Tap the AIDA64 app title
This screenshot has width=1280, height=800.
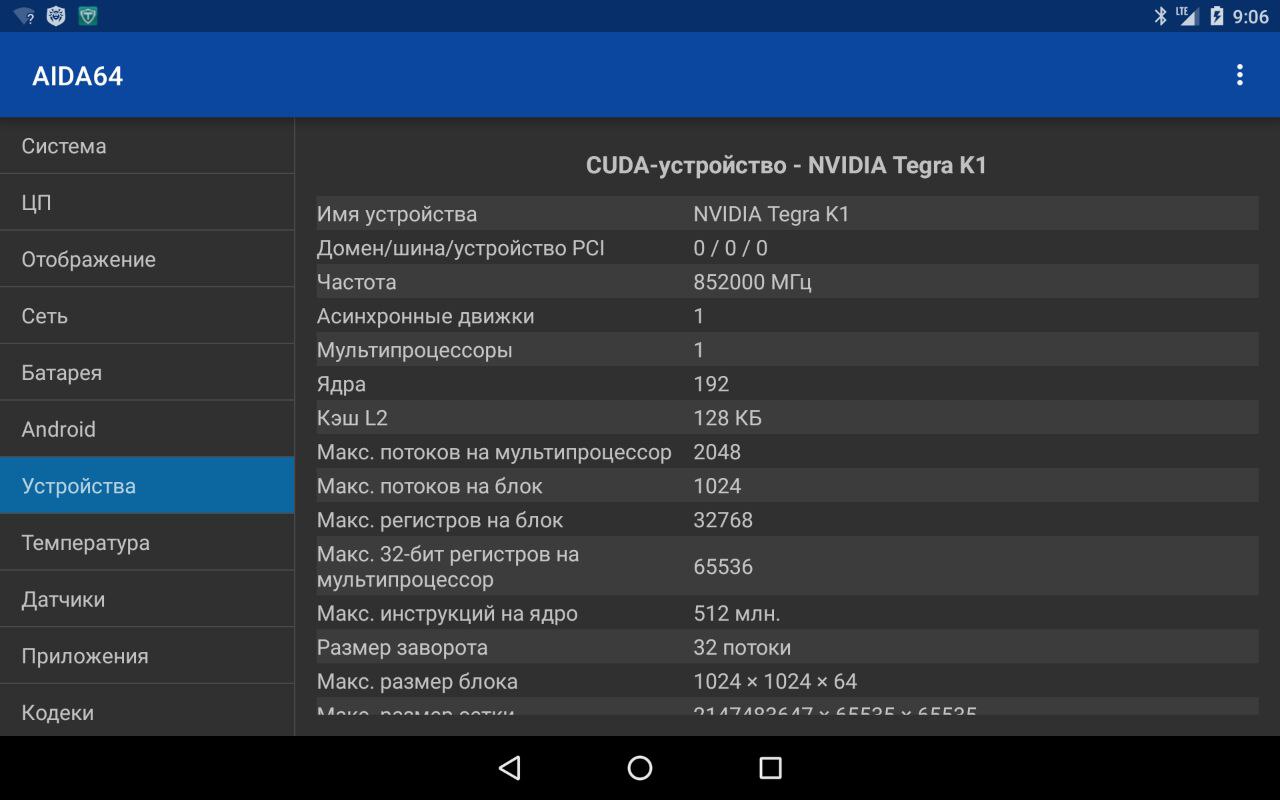click(x=77, y=76)
